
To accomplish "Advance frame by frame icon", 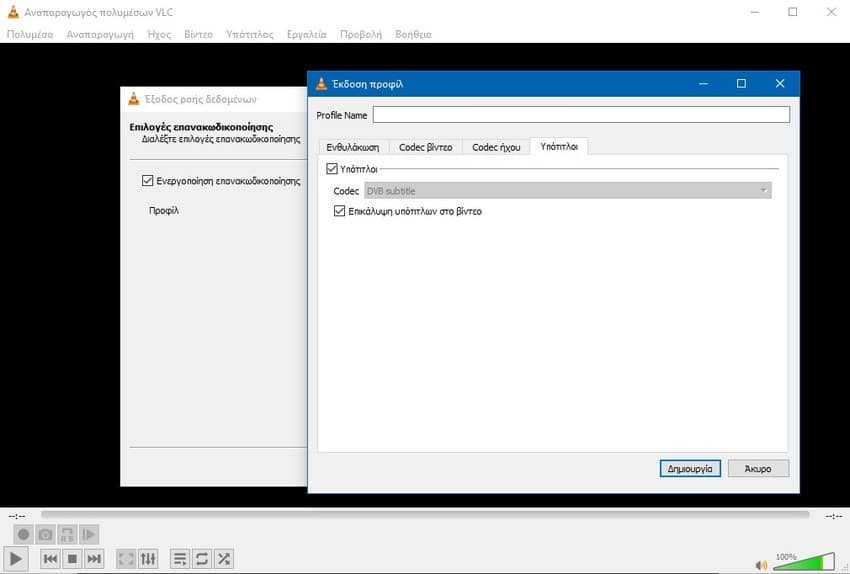I will (x=89, y=534).
